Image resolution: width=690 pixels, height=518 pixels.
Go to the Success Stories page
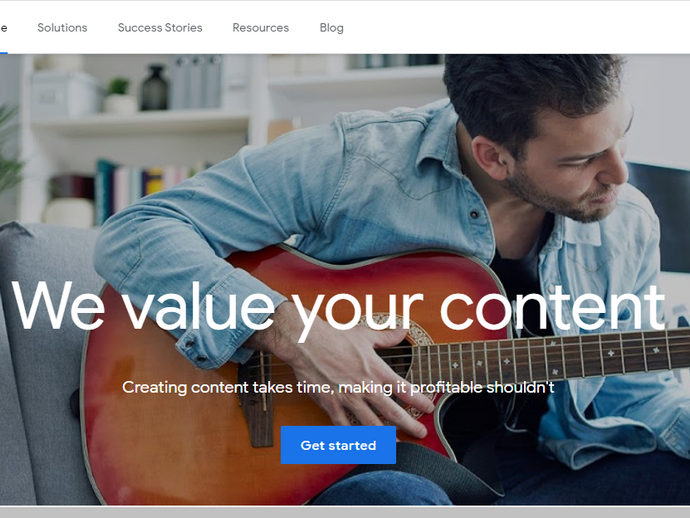[160, 28]
